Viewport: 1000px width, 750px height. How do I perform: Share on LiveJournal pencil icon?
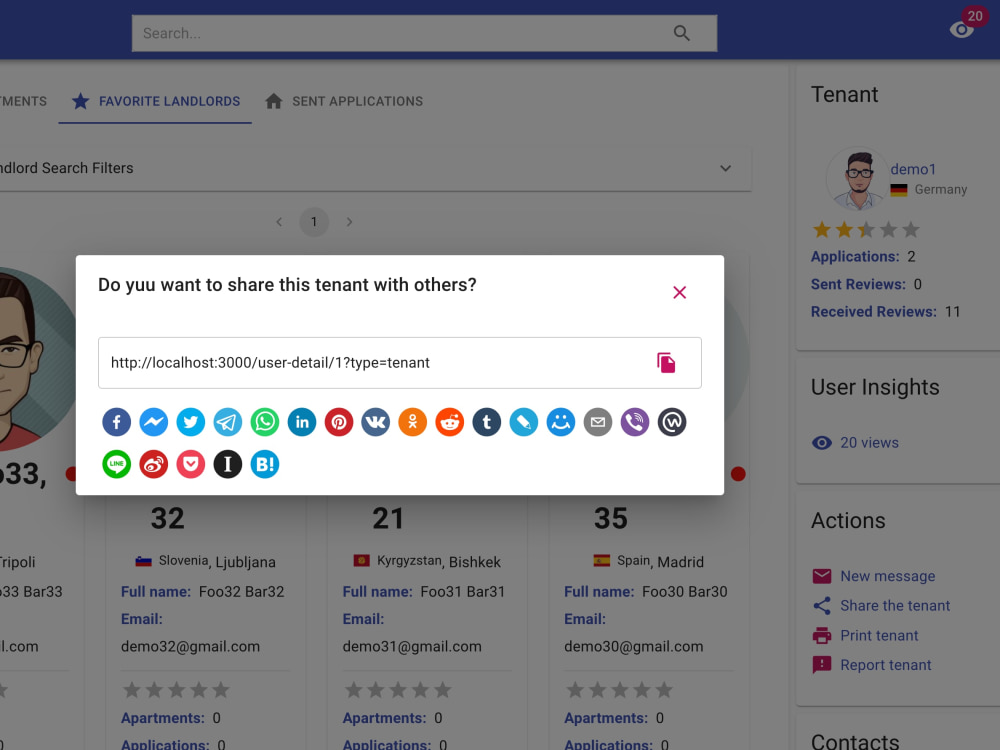[x=524, y=422]
